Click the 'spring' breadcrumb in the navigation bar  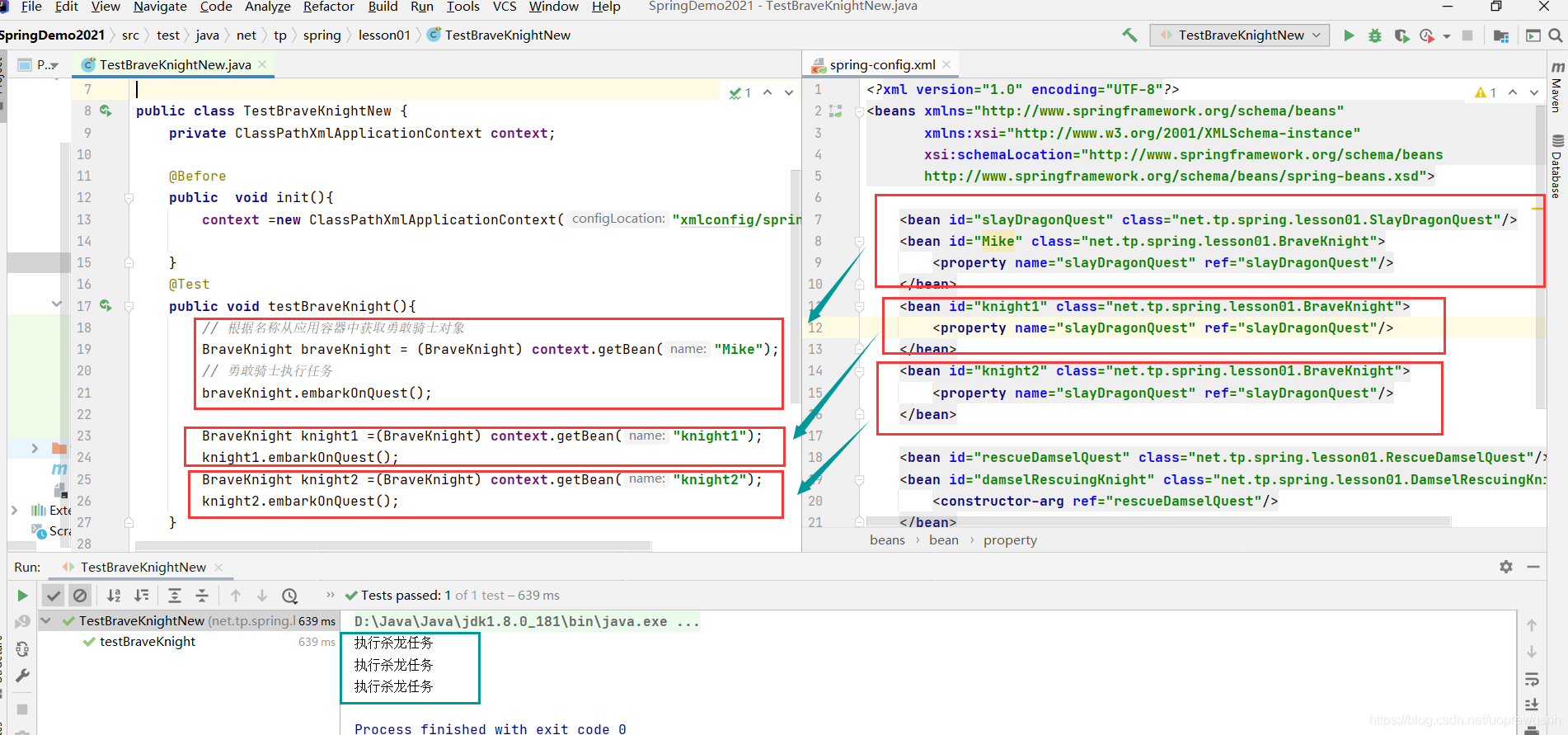click(x=322, y=35)
